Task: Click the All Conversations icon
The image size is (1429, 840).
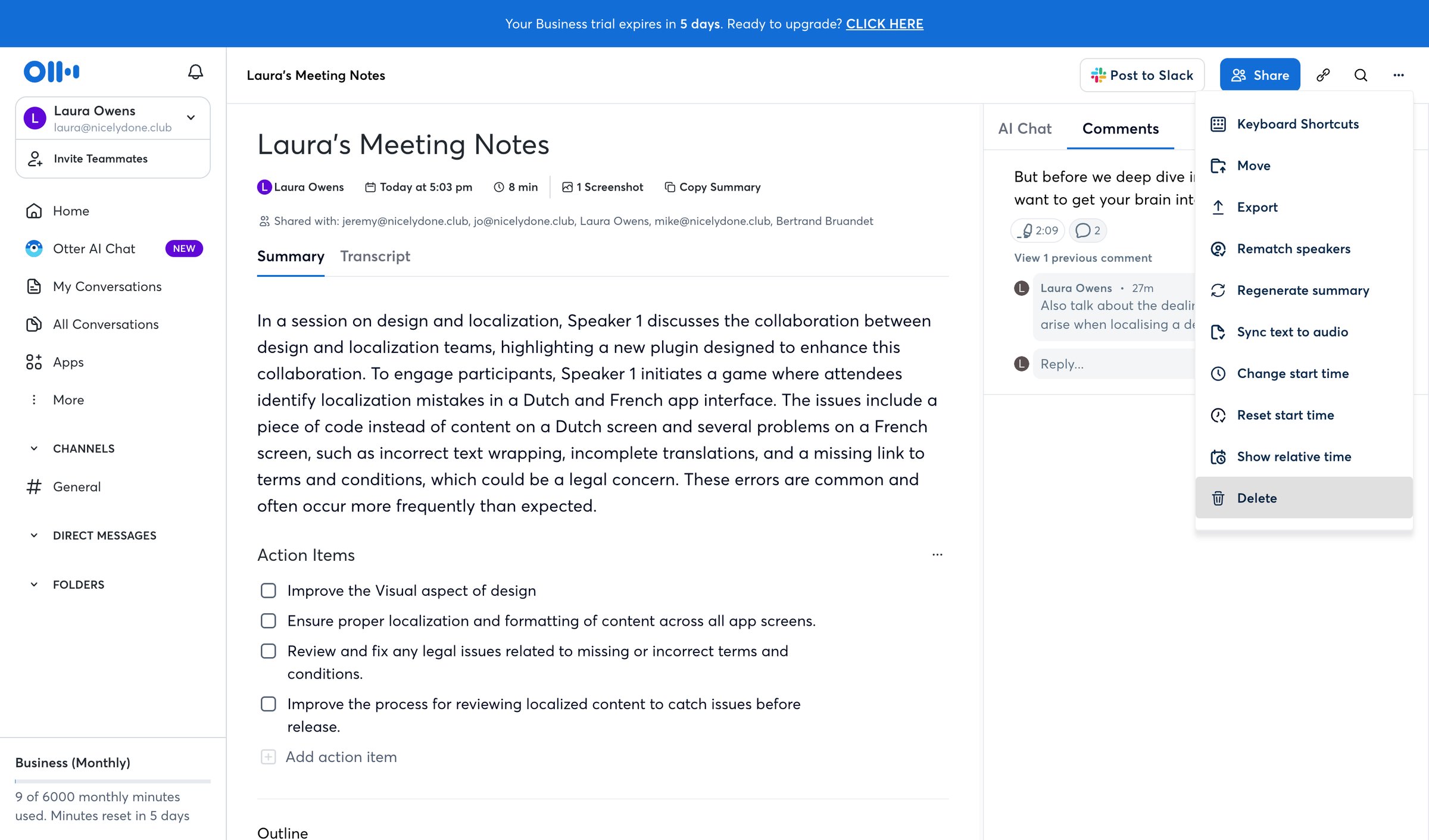Action: pos(34,324)
